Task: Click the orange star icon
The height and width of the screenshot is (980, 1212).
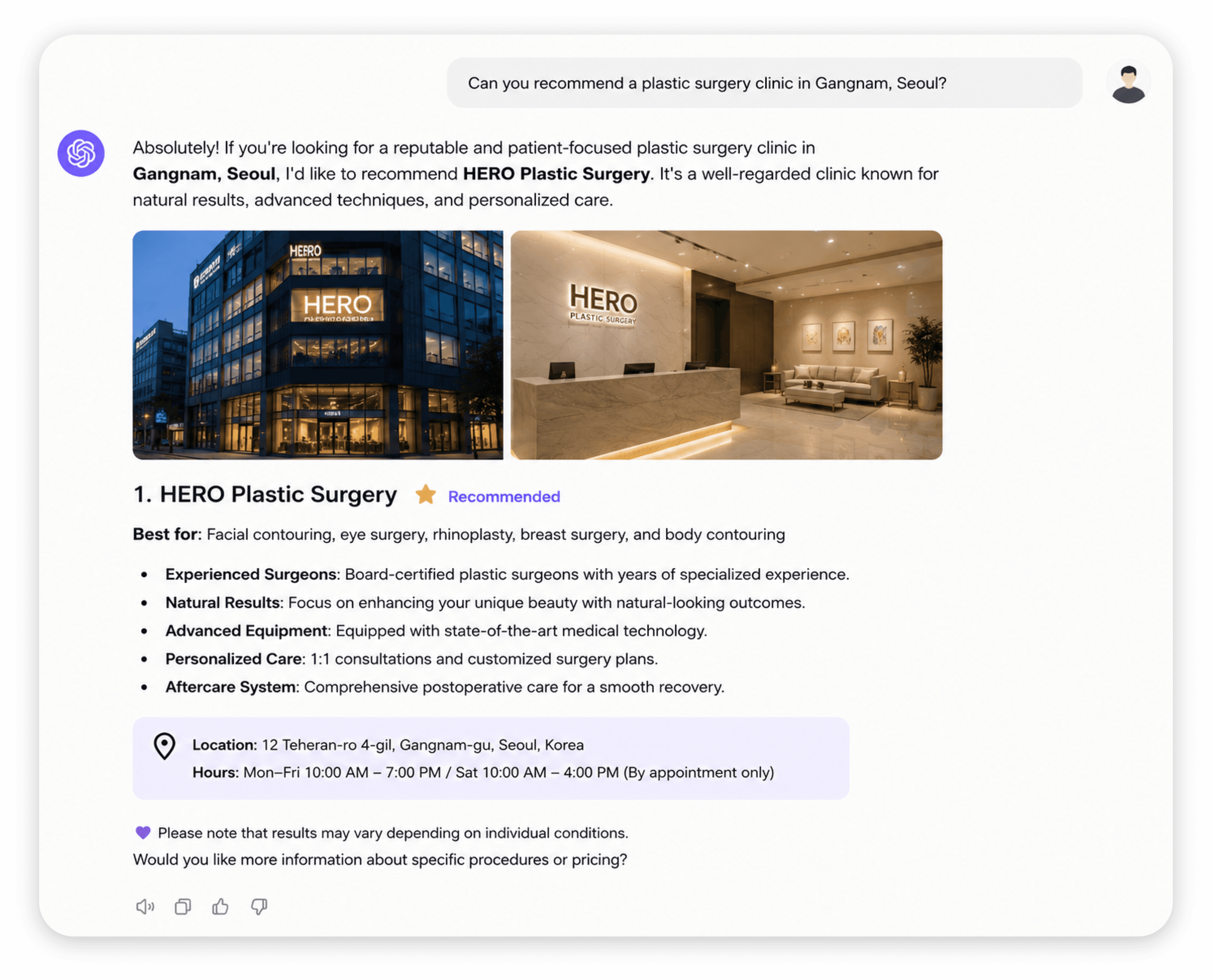Action: click(x=425, y=494)
